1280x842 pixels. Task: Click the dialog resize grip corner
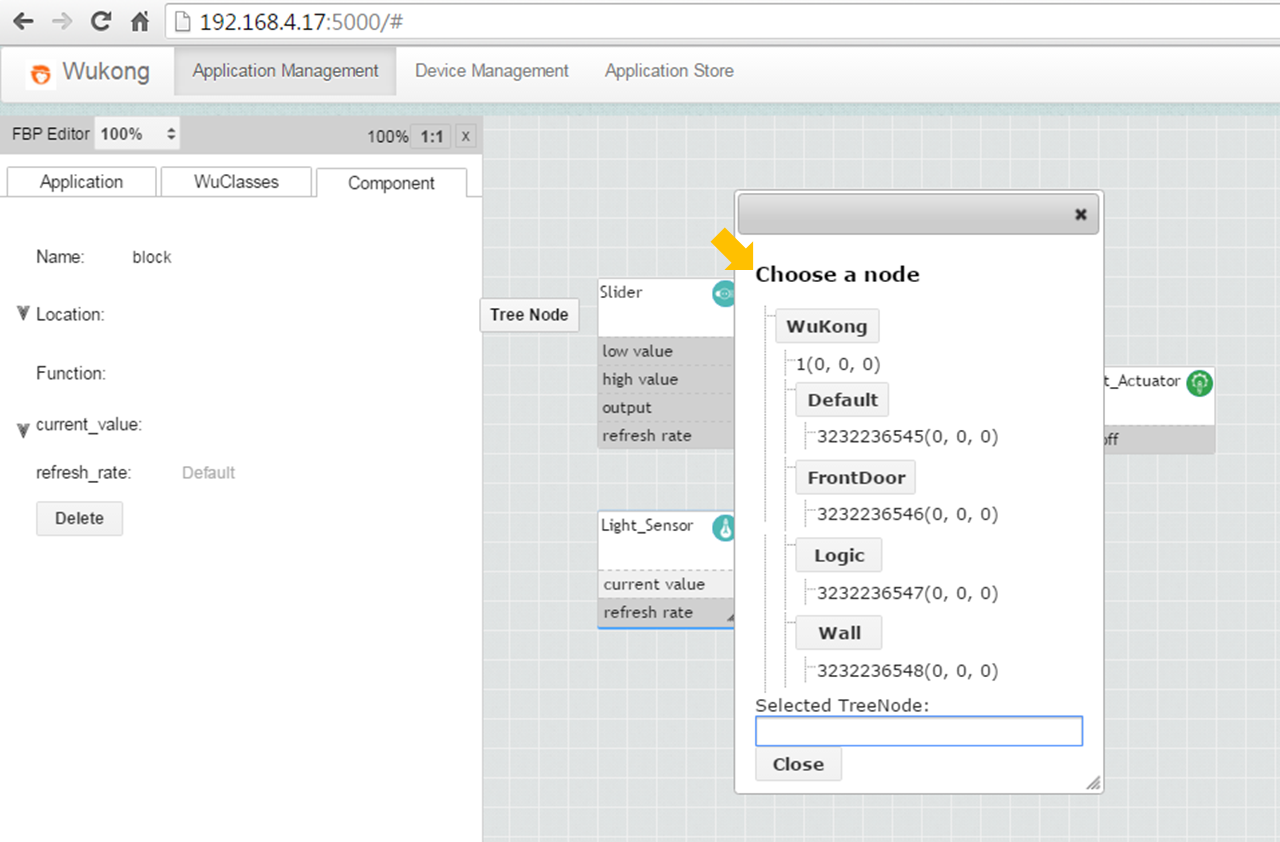tap(1094, 783)
